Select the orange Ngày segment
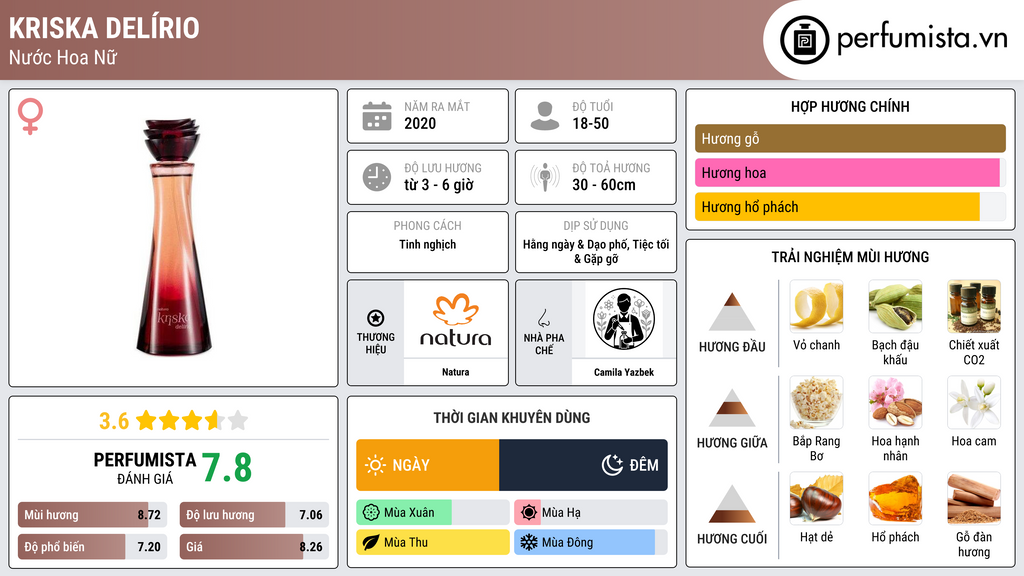 coord(428,465)
